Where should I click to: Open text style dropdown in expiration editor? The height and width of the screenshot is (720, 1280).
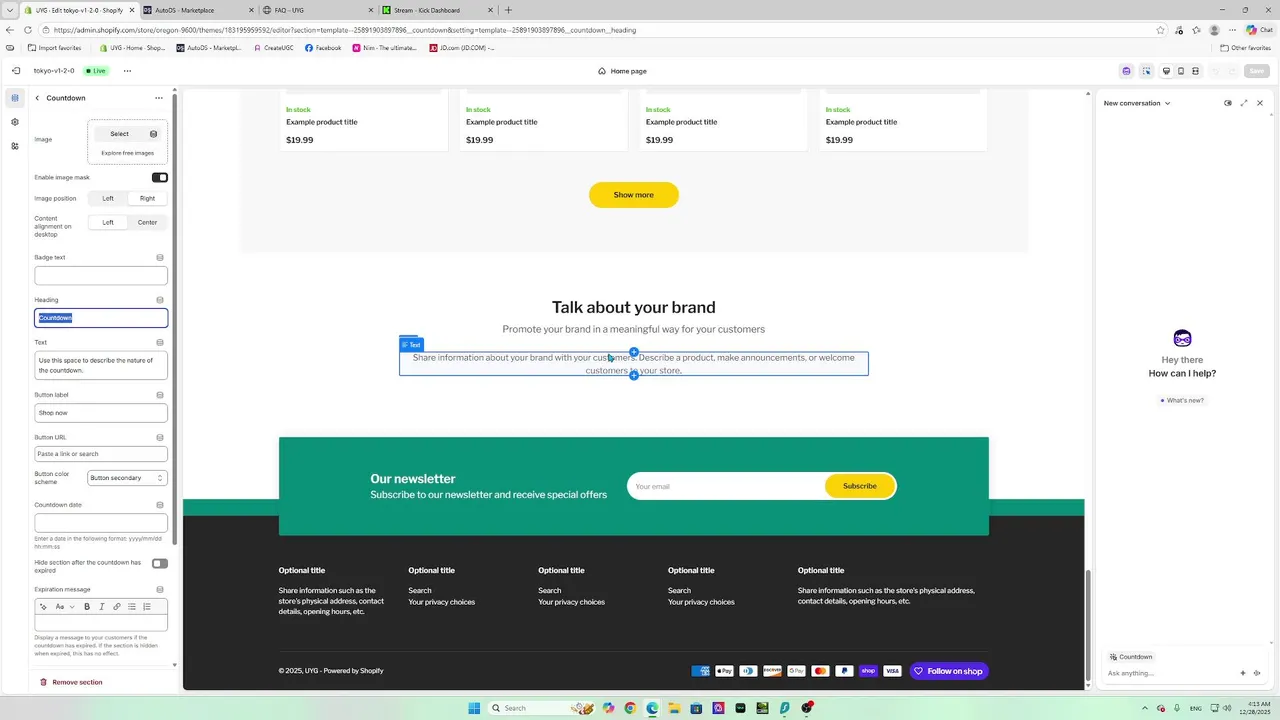[65, 606]
